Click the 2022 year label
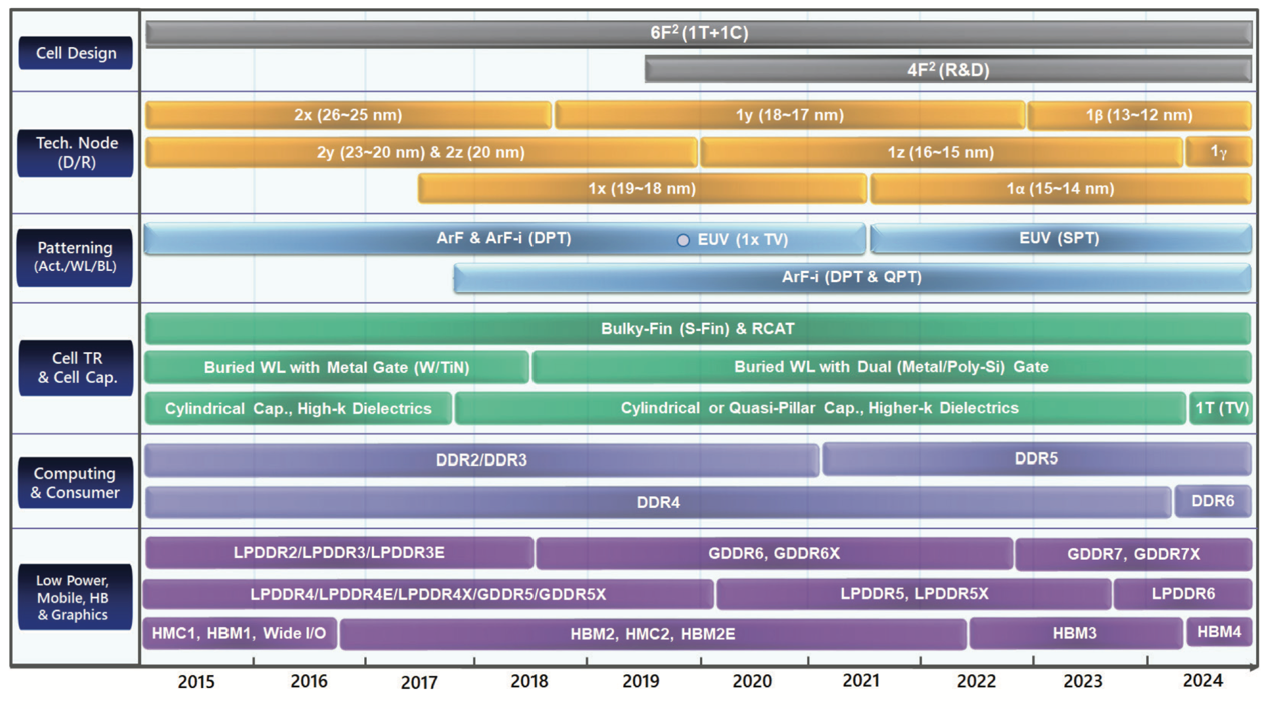 [x=976, y=683]
